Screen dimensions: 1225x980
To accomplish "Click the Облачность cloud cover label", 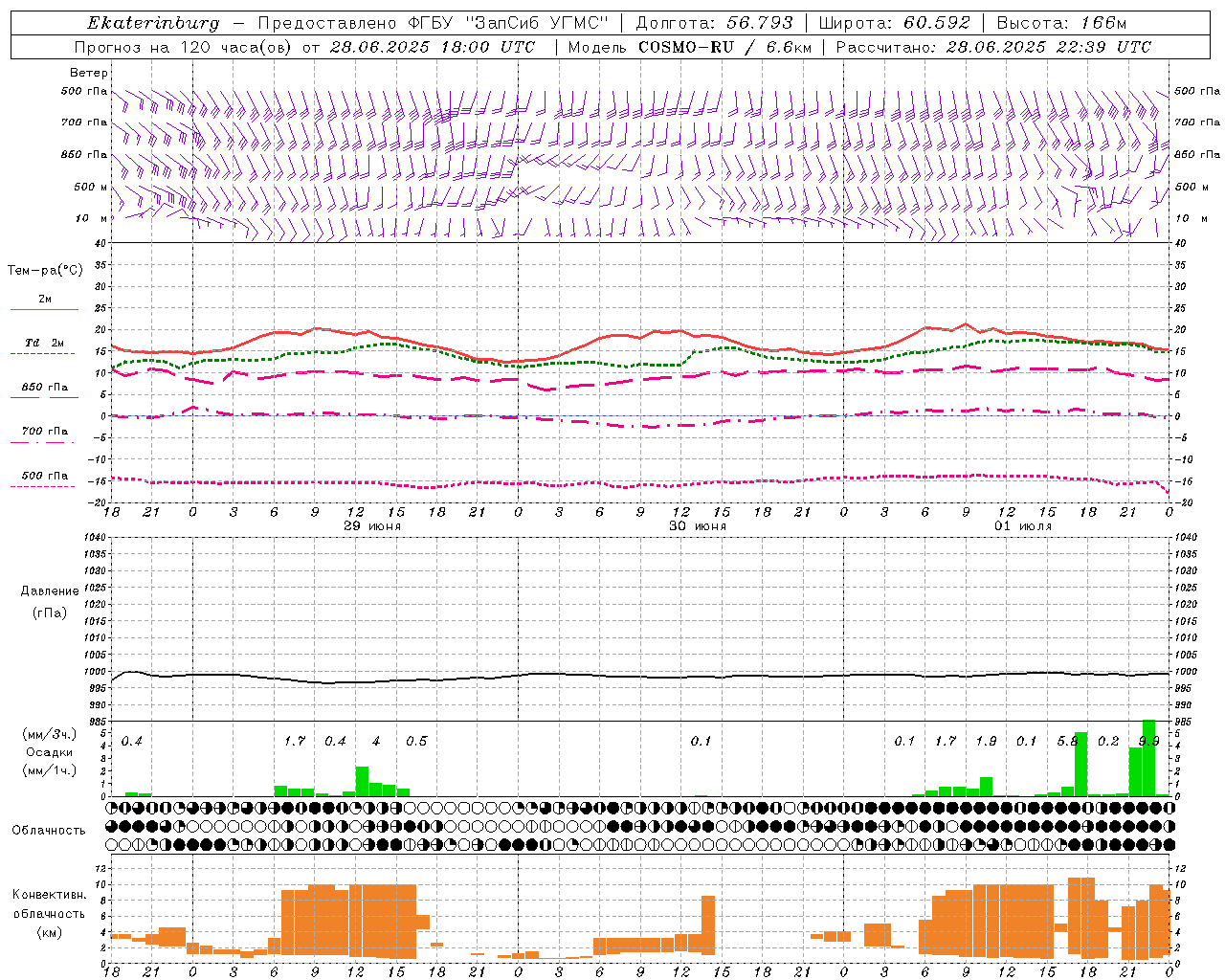I will 49,831.
